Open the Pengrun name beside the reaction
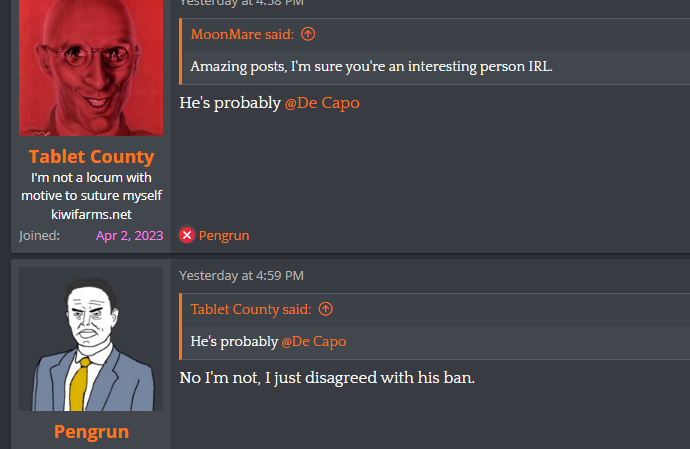Screen dimensions: 690x449 (224, 236)
